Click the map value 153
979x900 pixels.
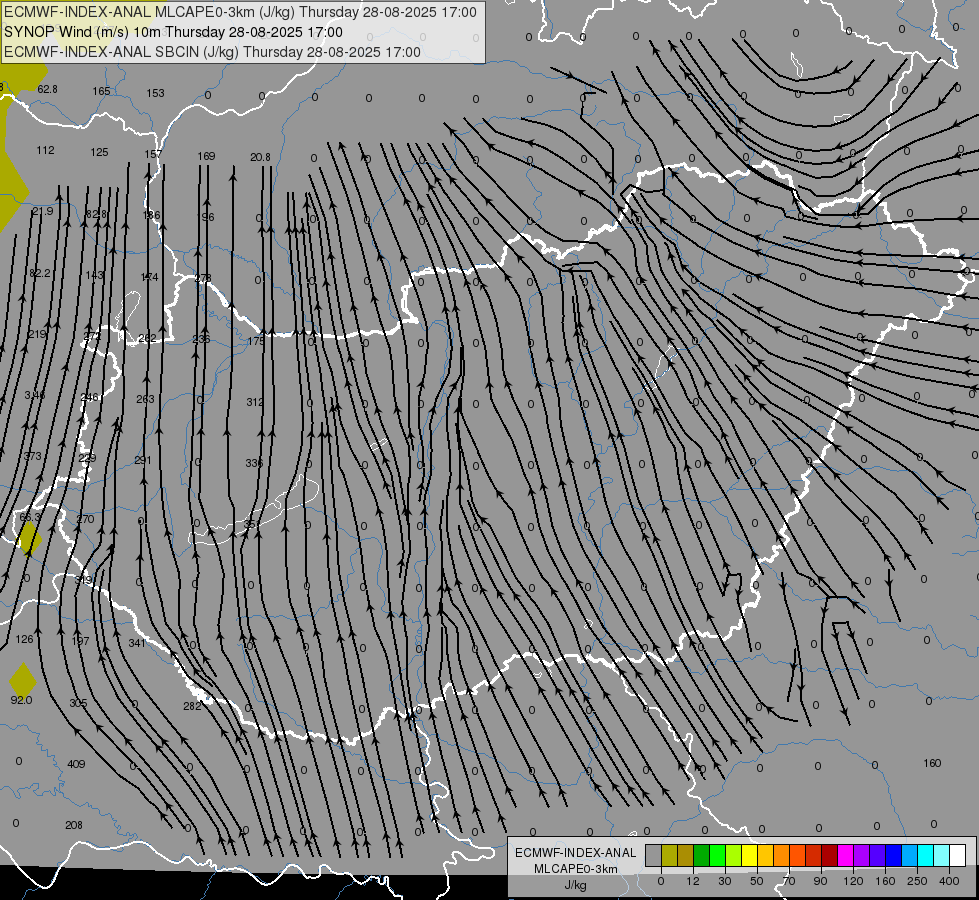pyautogui.click(x=155, y=93)
